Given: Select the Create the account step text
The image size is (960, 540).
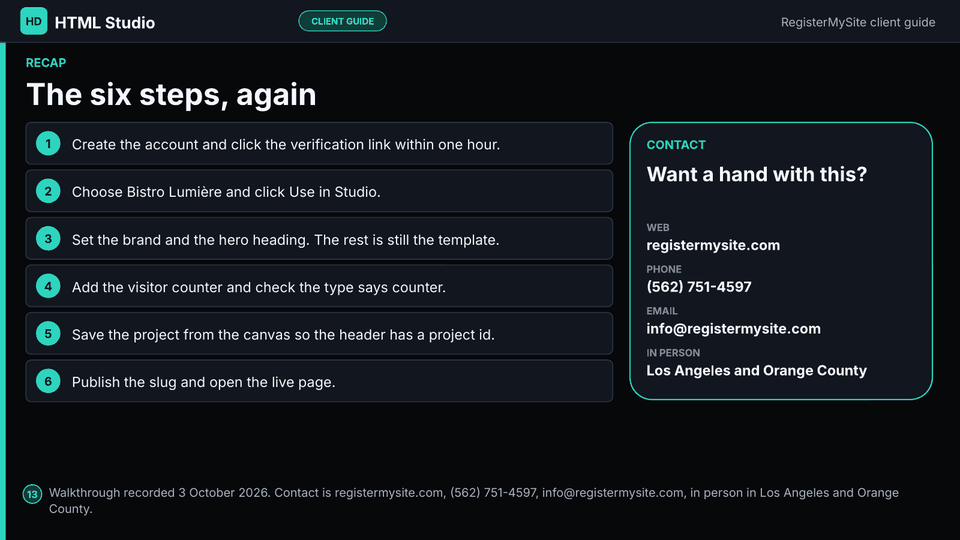Looking at the screenshot, I should [x=286, y=144].
